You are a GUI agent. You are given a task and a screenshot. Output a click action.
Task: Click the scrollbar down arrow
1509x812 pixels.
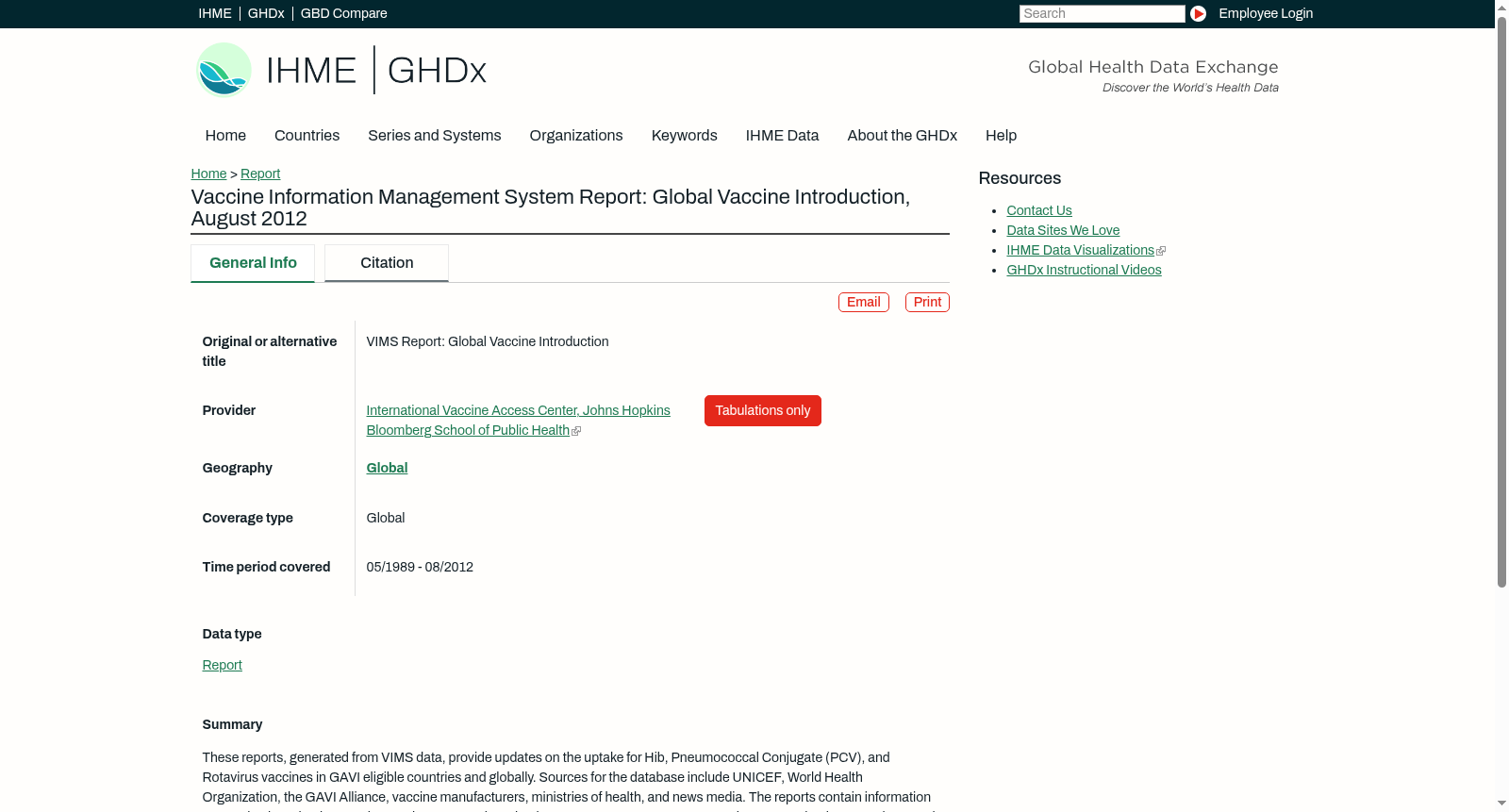[x=1501, y=804]
